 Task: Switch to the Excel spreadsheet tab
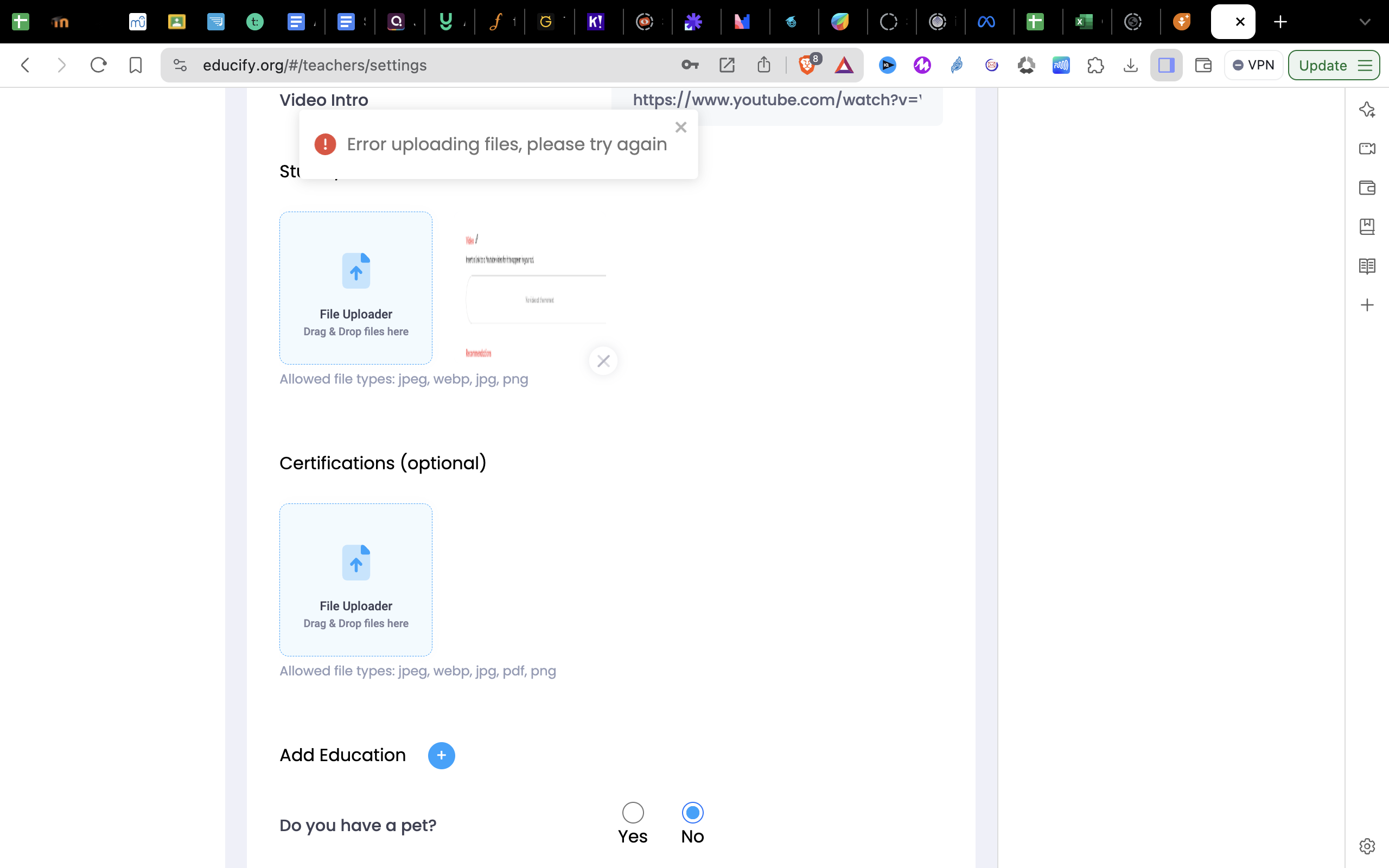point(1083,22)
